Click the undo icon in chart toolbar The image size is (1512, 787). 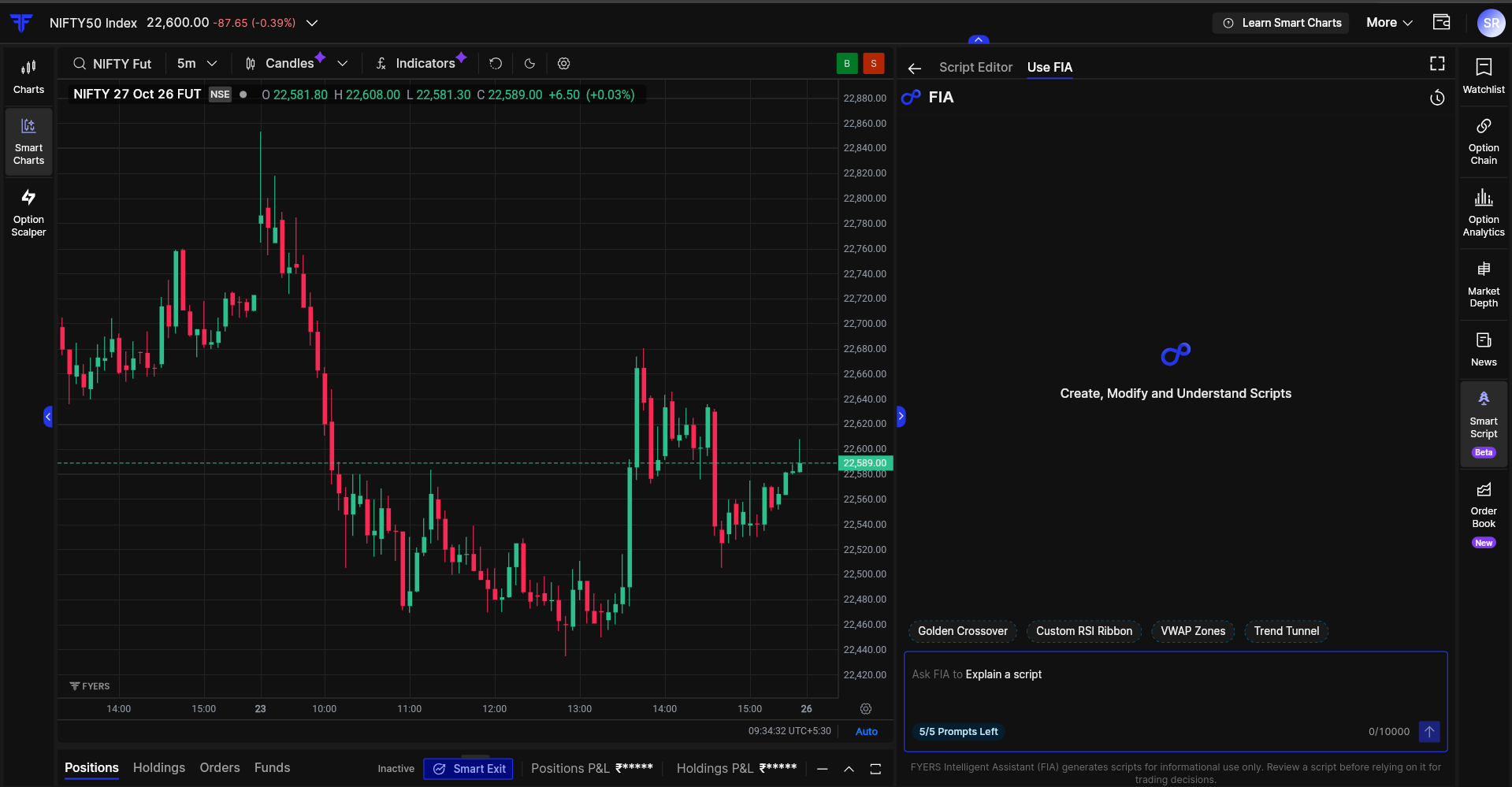(x=496, y=64)
